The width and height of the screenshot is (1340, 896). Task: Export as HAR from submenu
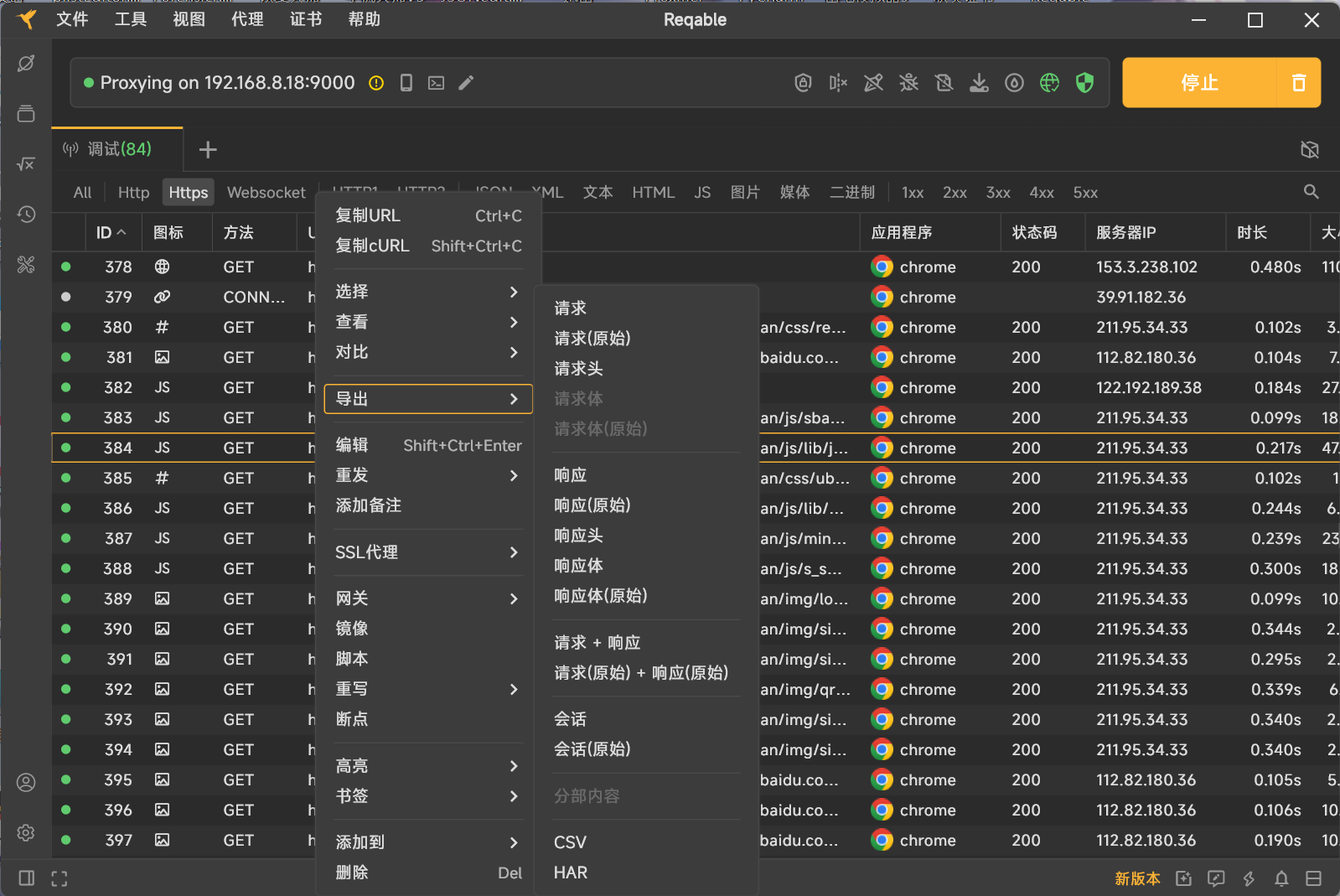[x=647, y=873]
